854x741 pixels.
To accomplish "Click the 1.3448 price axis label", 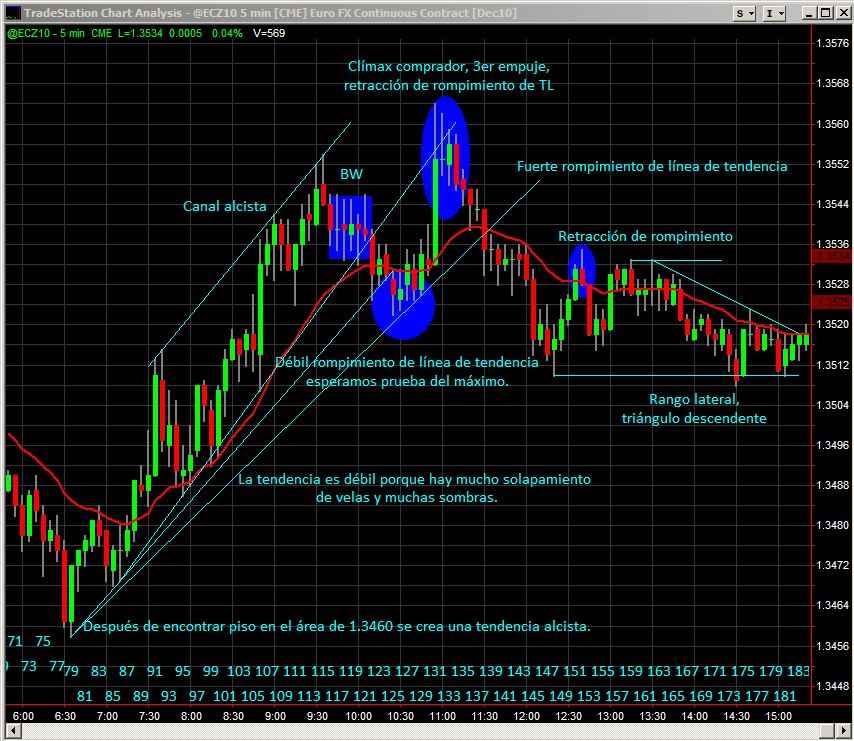I will [x=833, y=685].
